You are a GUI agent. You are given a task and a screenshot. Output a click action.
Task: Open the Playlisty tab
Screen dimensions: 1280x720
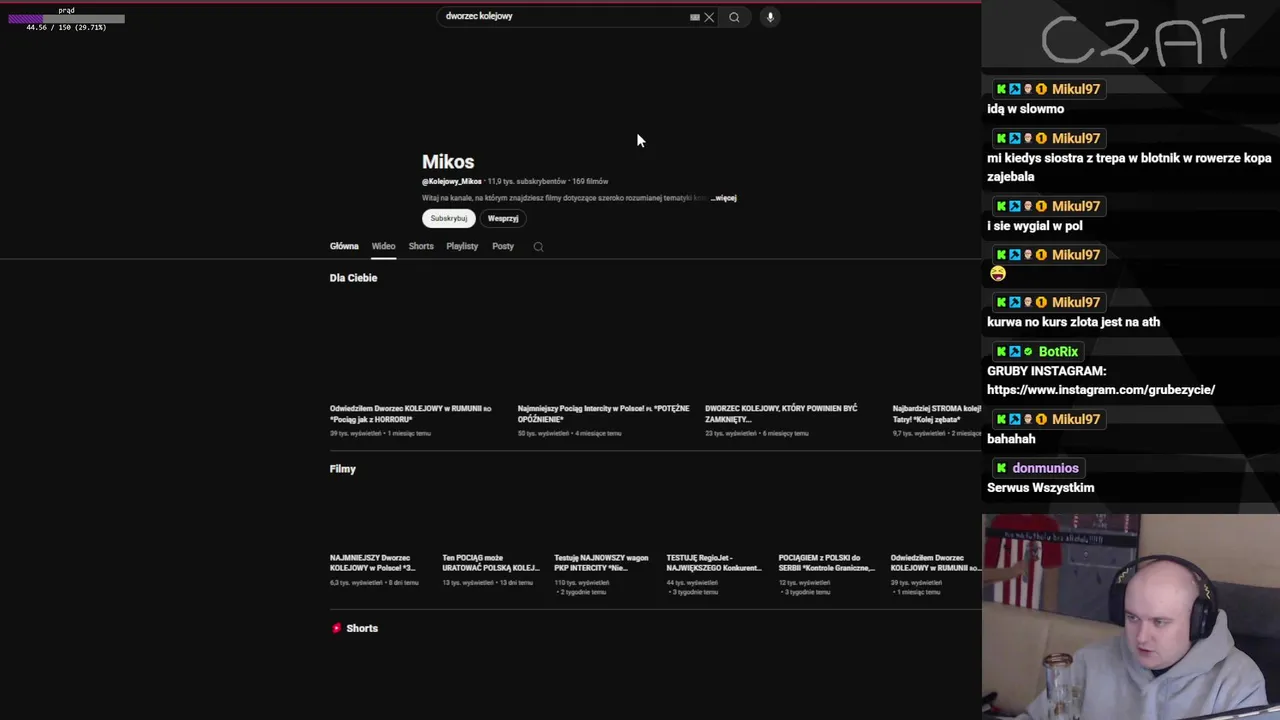click(462, 246)
